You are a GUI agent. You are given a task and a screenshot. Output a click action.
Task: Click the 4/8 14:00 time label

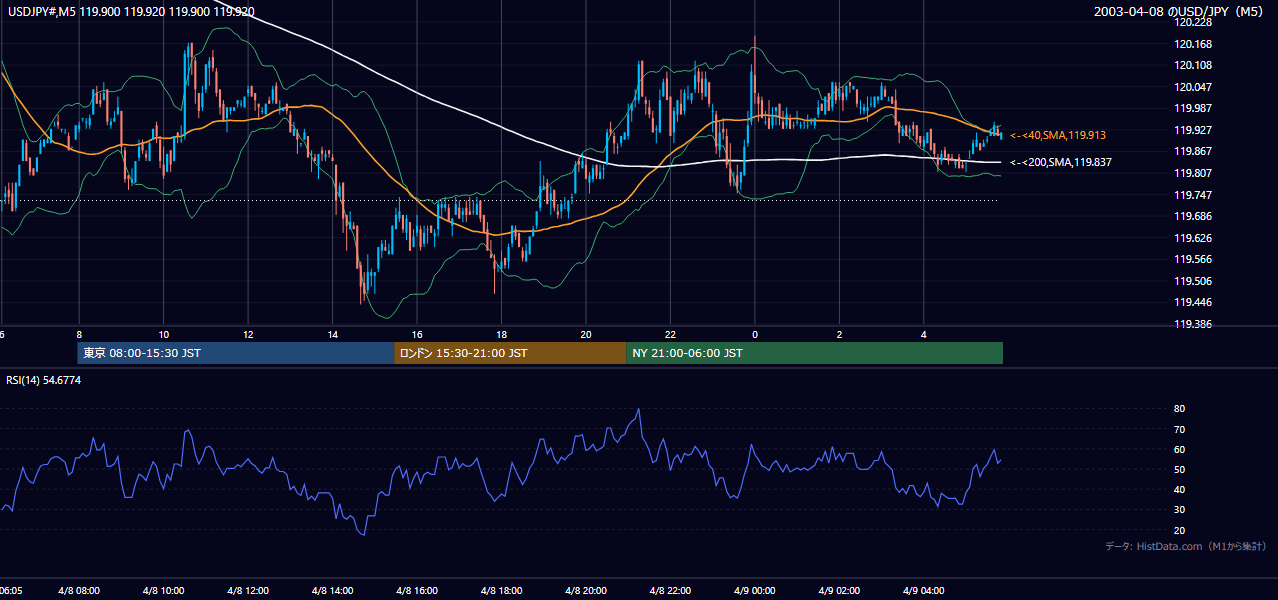point(332,591)
